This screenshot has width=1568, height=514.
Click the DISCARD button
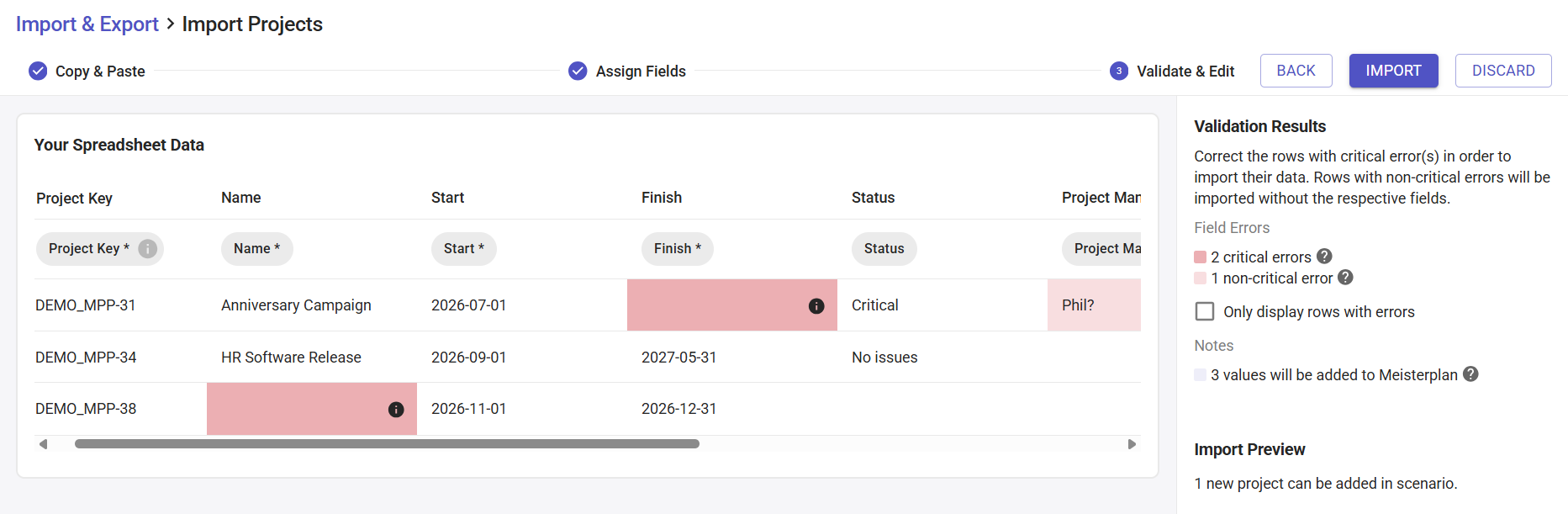tap(1503, 71)
